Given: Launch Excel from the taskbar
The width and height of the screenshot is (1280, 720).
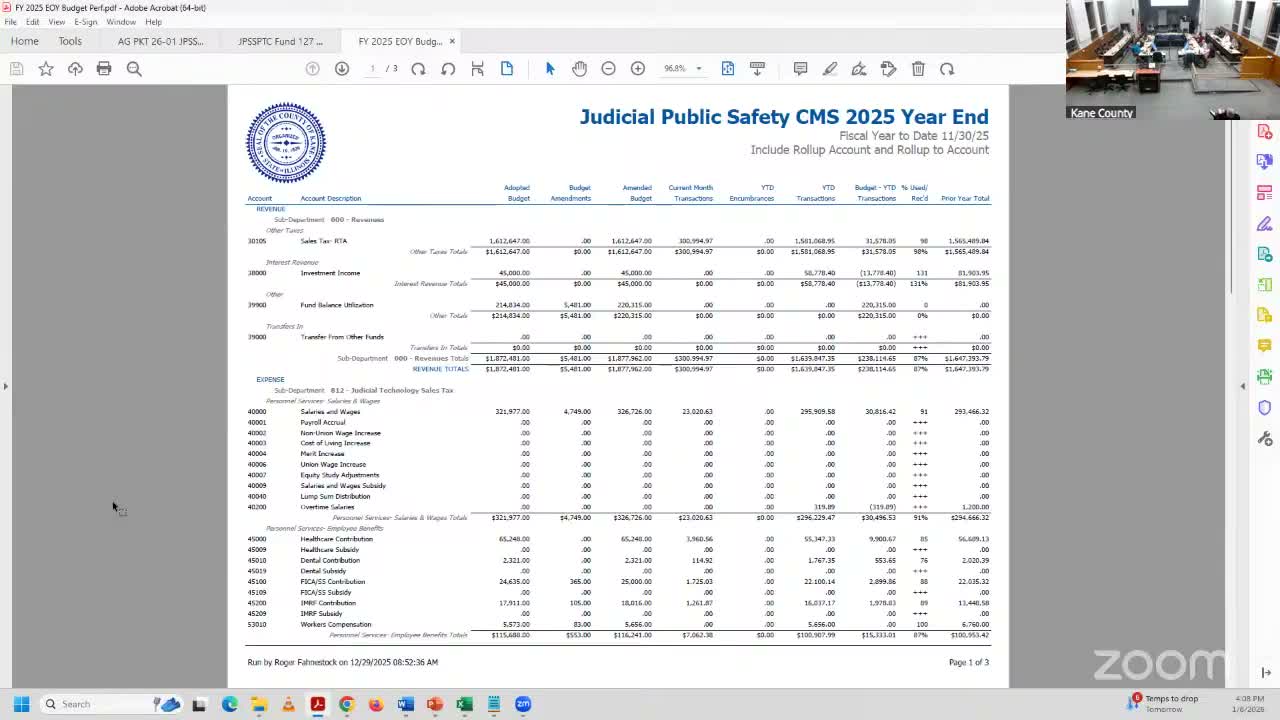Looking at the screenshot, I should (463, 704).
